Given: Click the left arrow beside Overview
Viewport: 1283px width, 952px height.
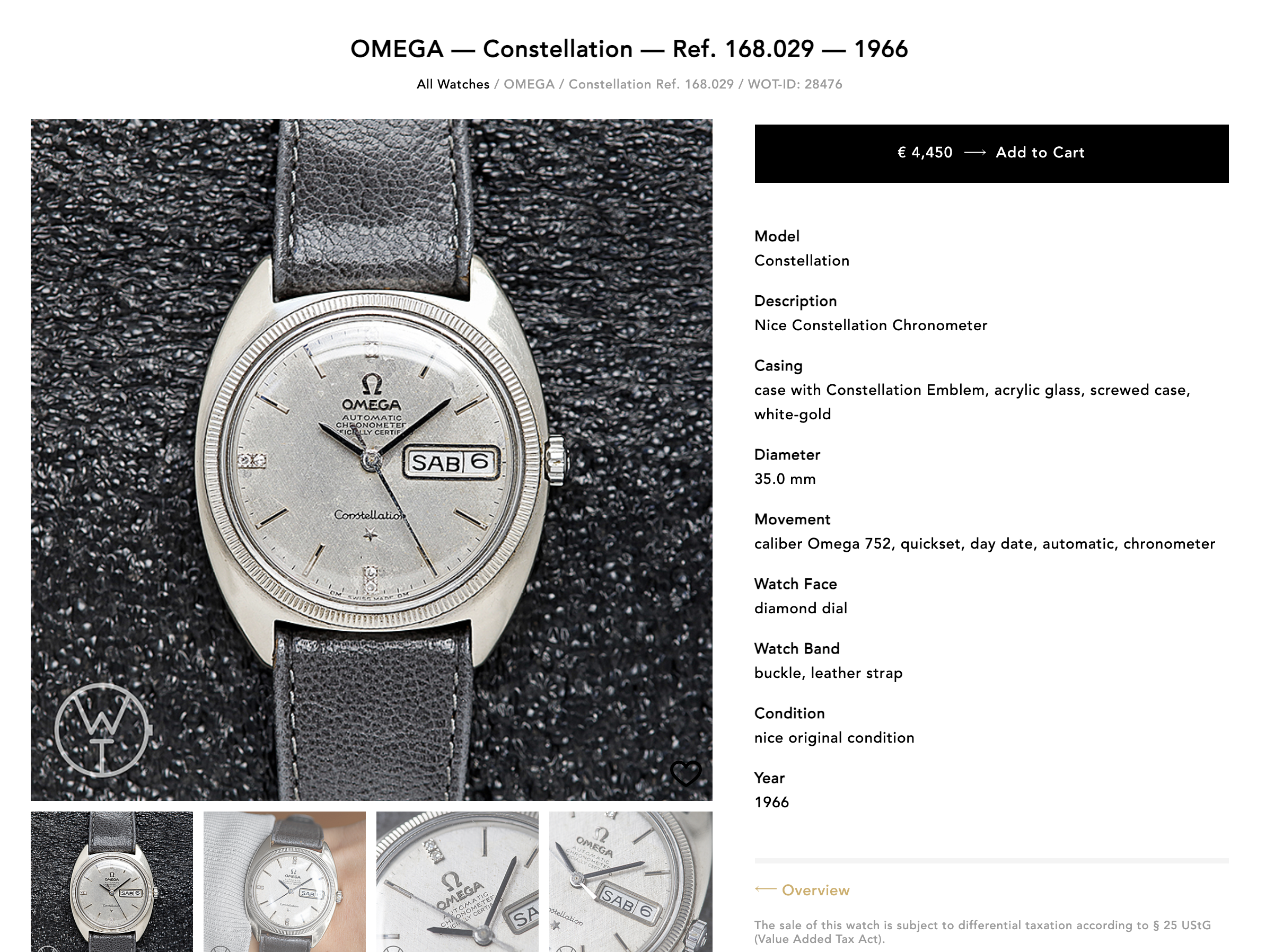Looking at the screenshot, I should (765, 889).
